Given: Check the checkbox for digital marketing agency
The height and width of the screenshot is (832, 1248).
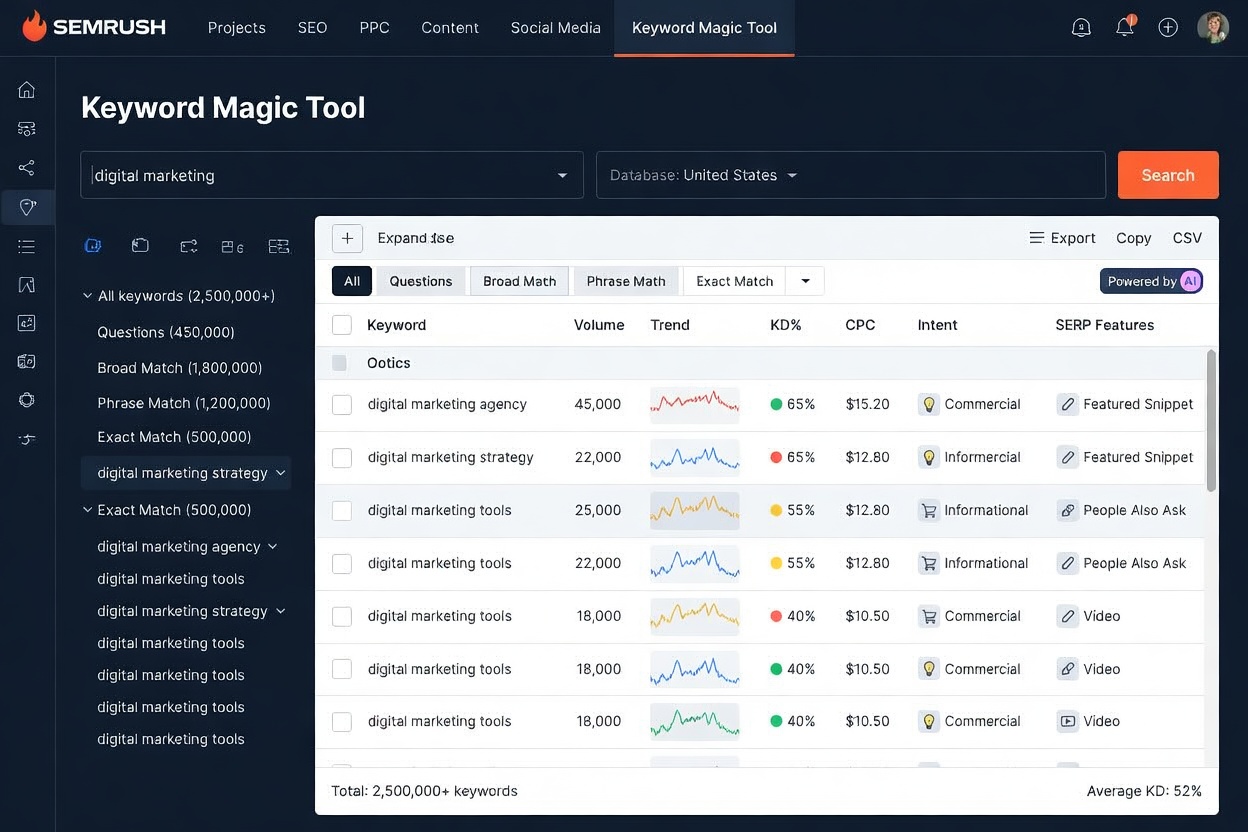Looking at the screenshot, I should [341, 404].
